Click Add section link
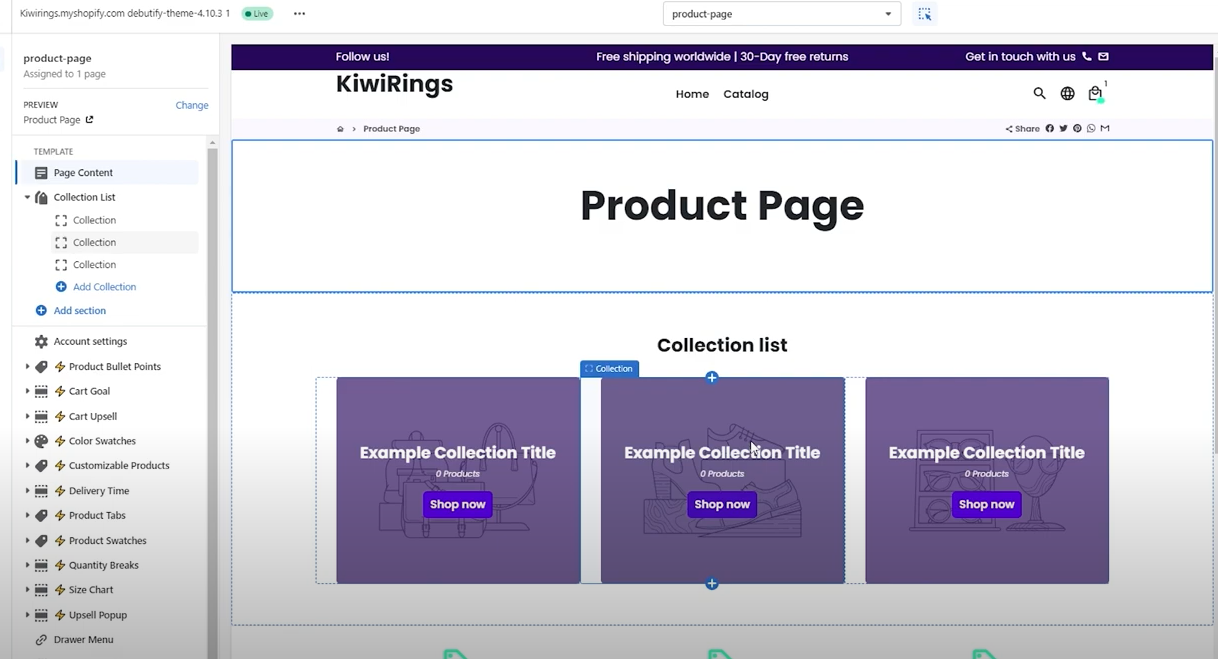This screenshot has height=659, width=1218. [x=79, y=311]
